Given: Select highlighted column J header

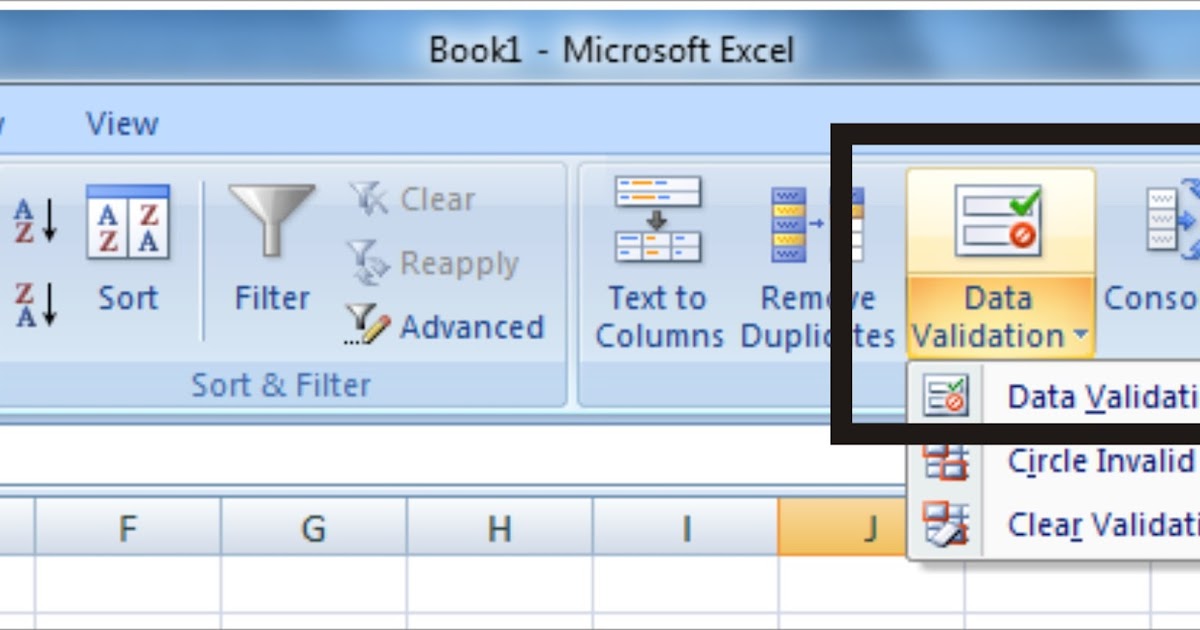Looking at the screenshot, I should 843,527.
